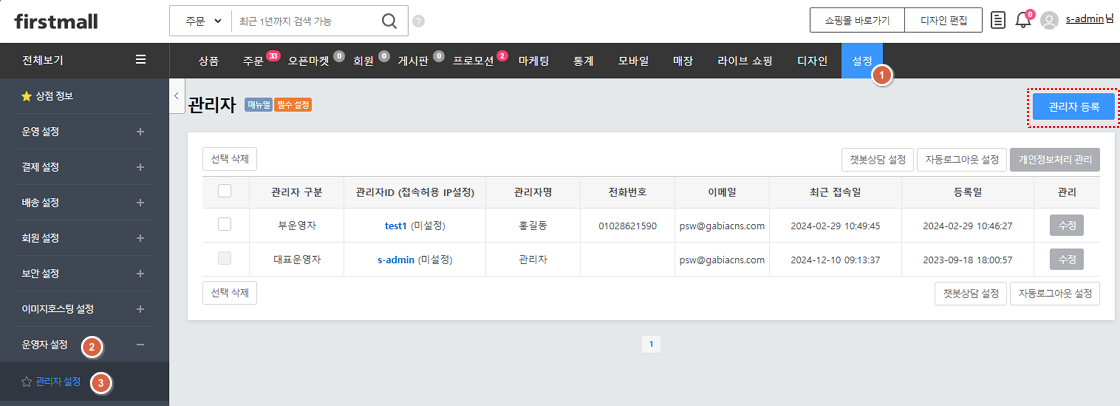Click the bottom 선택 삭제 button
1120x406 pixels.
tap(229, 293)
